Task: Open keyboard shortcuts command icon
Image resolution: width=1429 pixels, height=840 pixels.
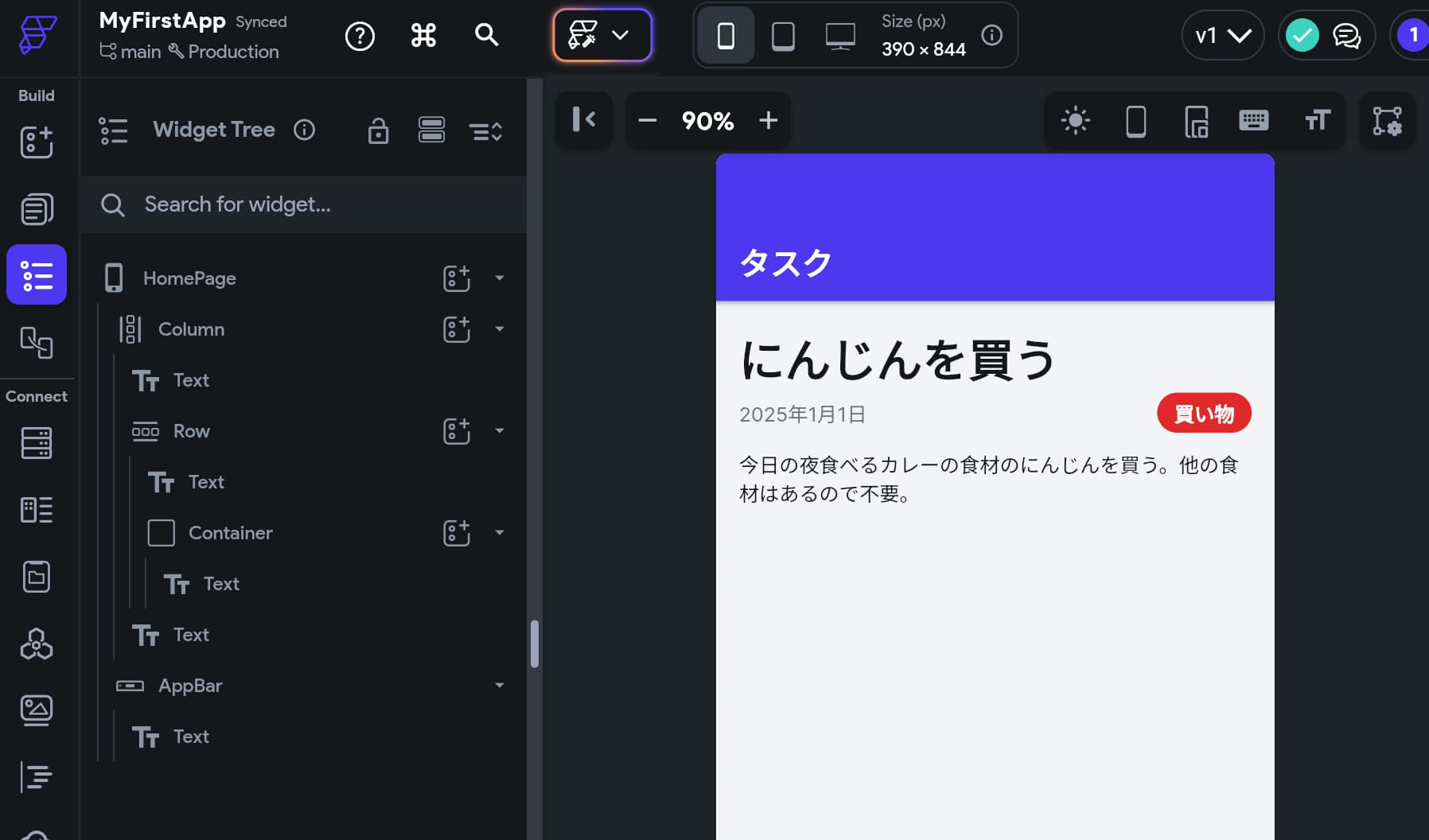Action: point(423,35)
